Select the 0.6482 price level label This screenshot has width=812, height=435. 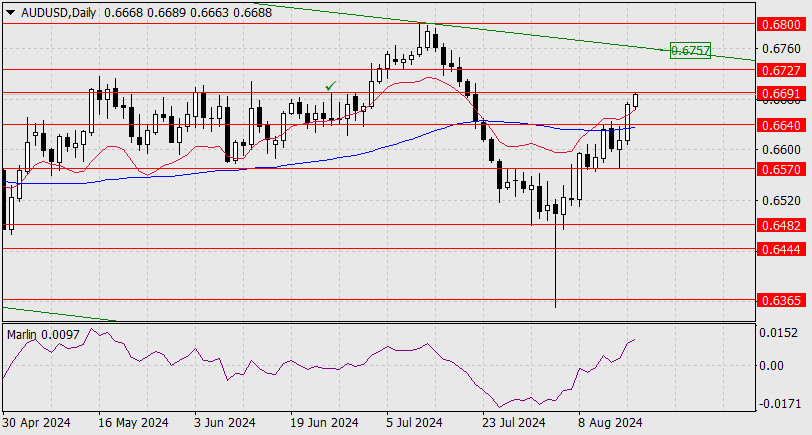(x=781, y=225)
